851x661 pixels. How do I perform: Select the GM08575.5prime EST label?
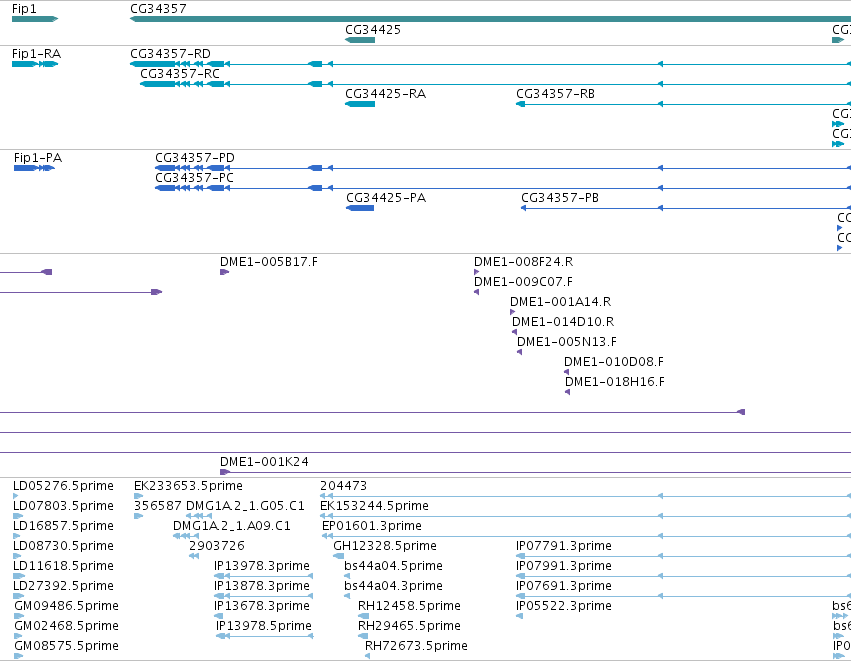(66, 646)
